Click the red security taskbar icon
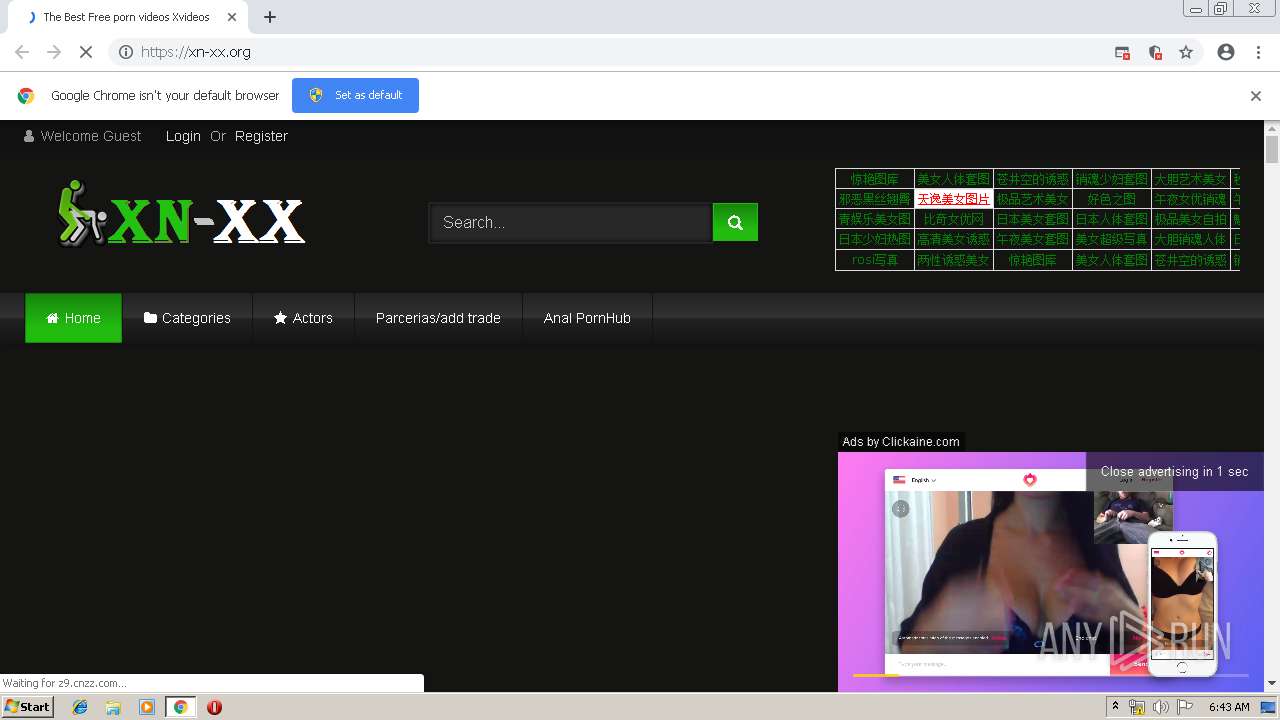Screen dimensions: 1280x720 (214, 707)
